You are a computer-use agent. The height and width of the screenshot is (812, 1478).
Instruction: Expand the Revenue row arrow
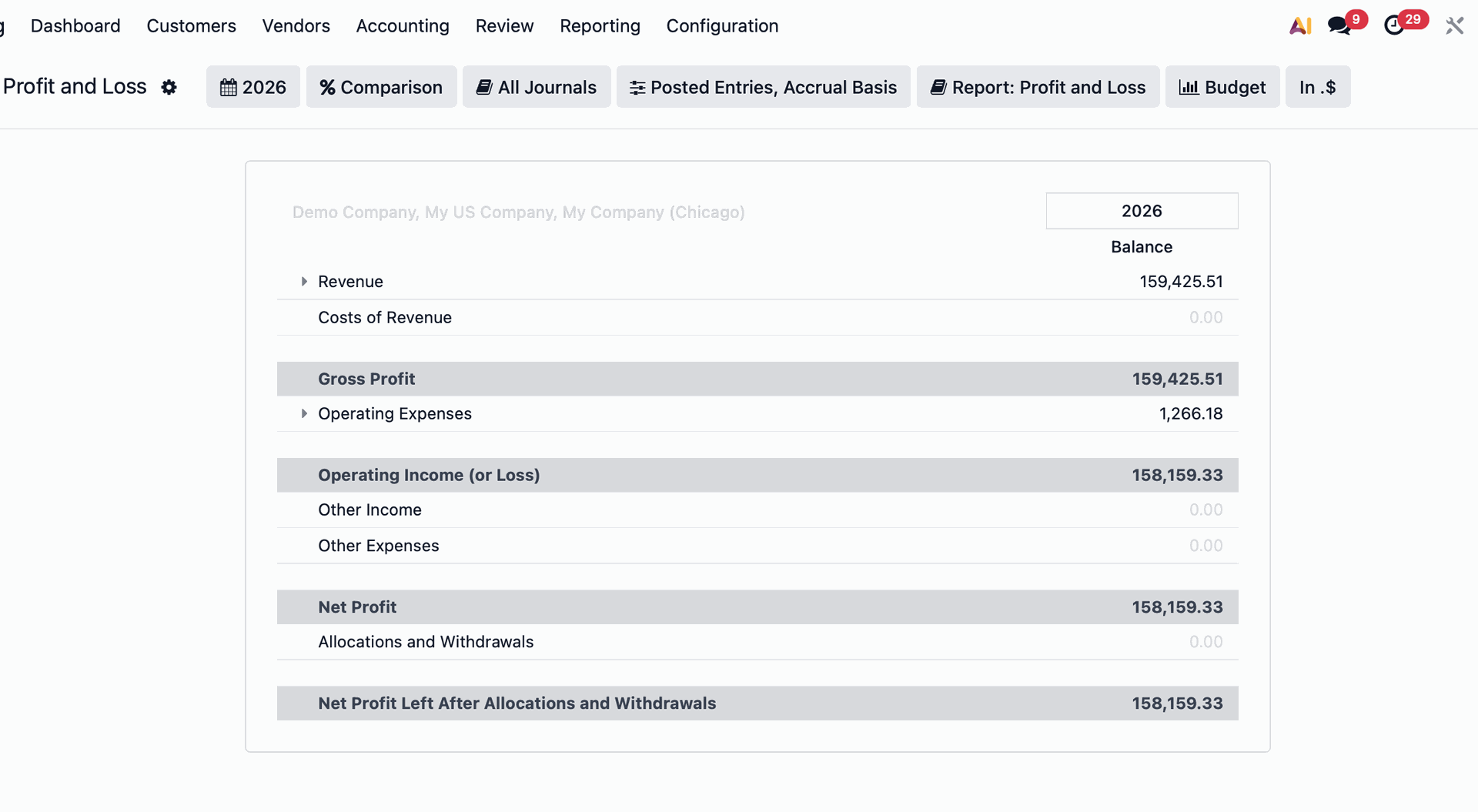coord(304,282)
